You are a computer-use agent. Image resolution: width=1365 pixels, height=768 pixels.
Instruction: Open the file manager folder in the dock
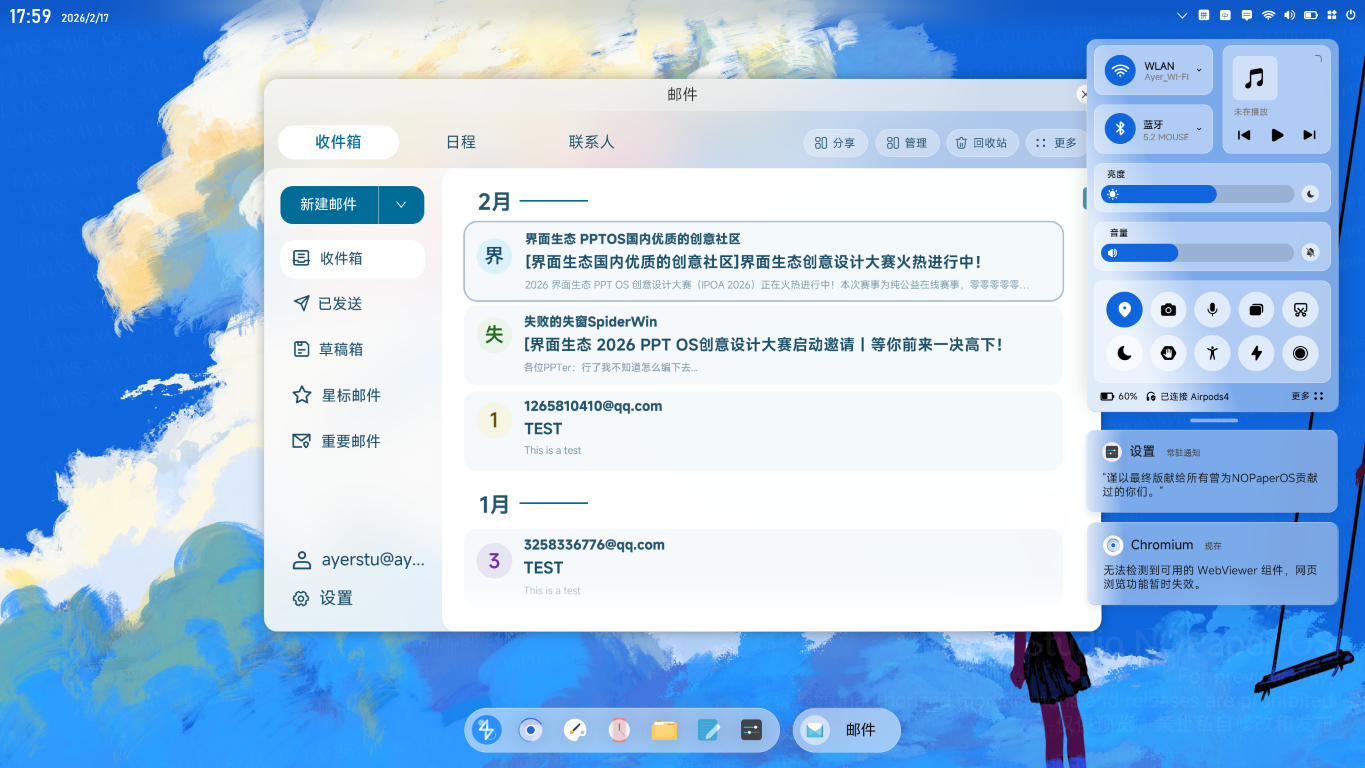pos(664,731)
